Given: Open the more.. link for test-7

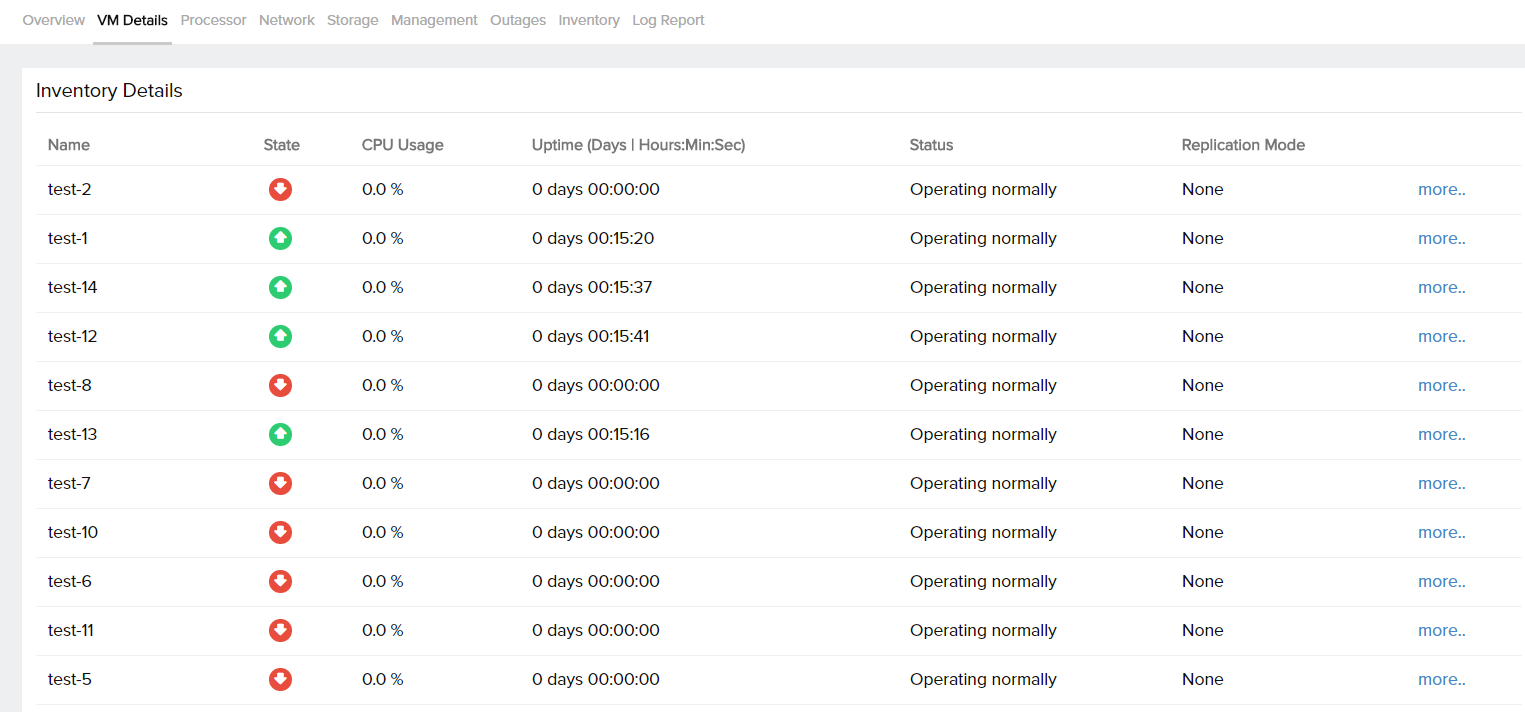Looking at the screenshot, I should [x=1441, y=483].
